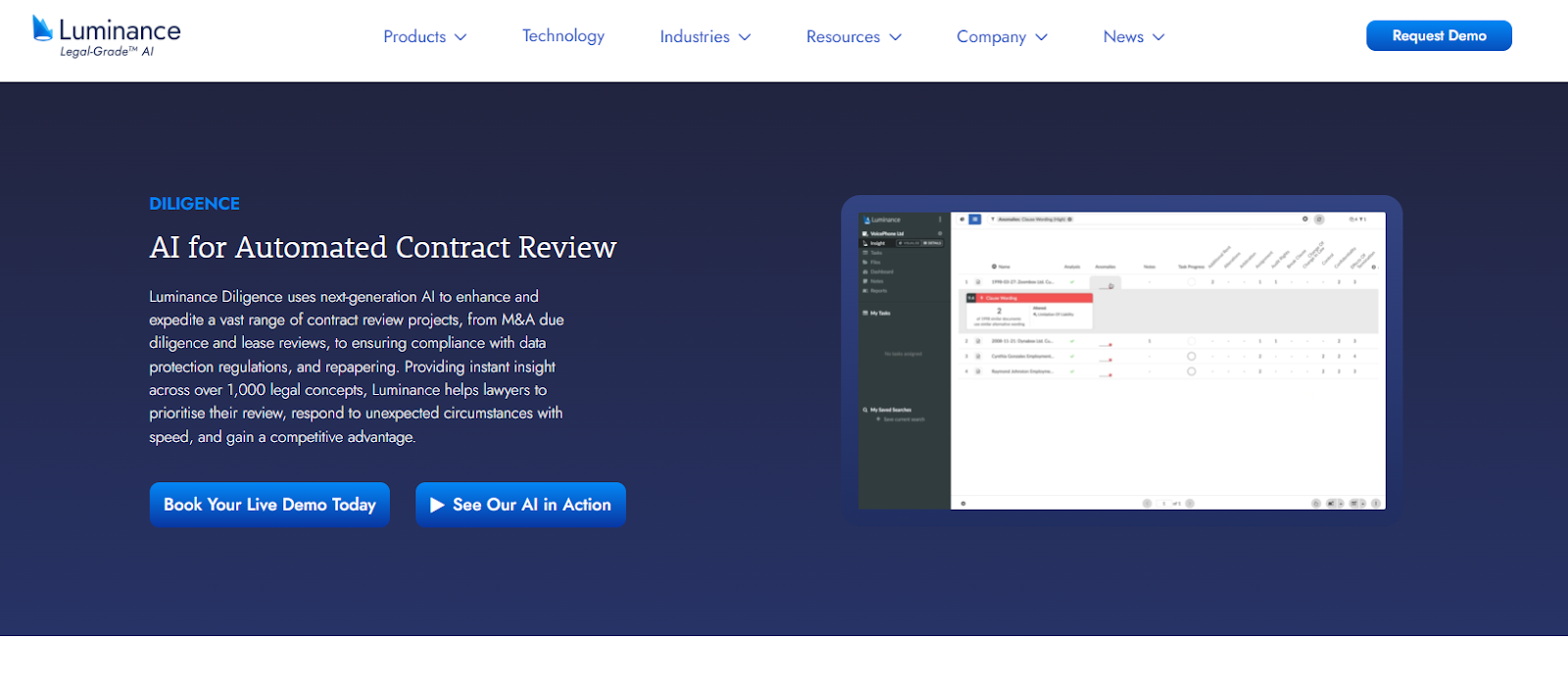
Task: Toggle the task progress circle for Raymond Johnston row
Action: pyautogui.click(x=1192, y=371)
